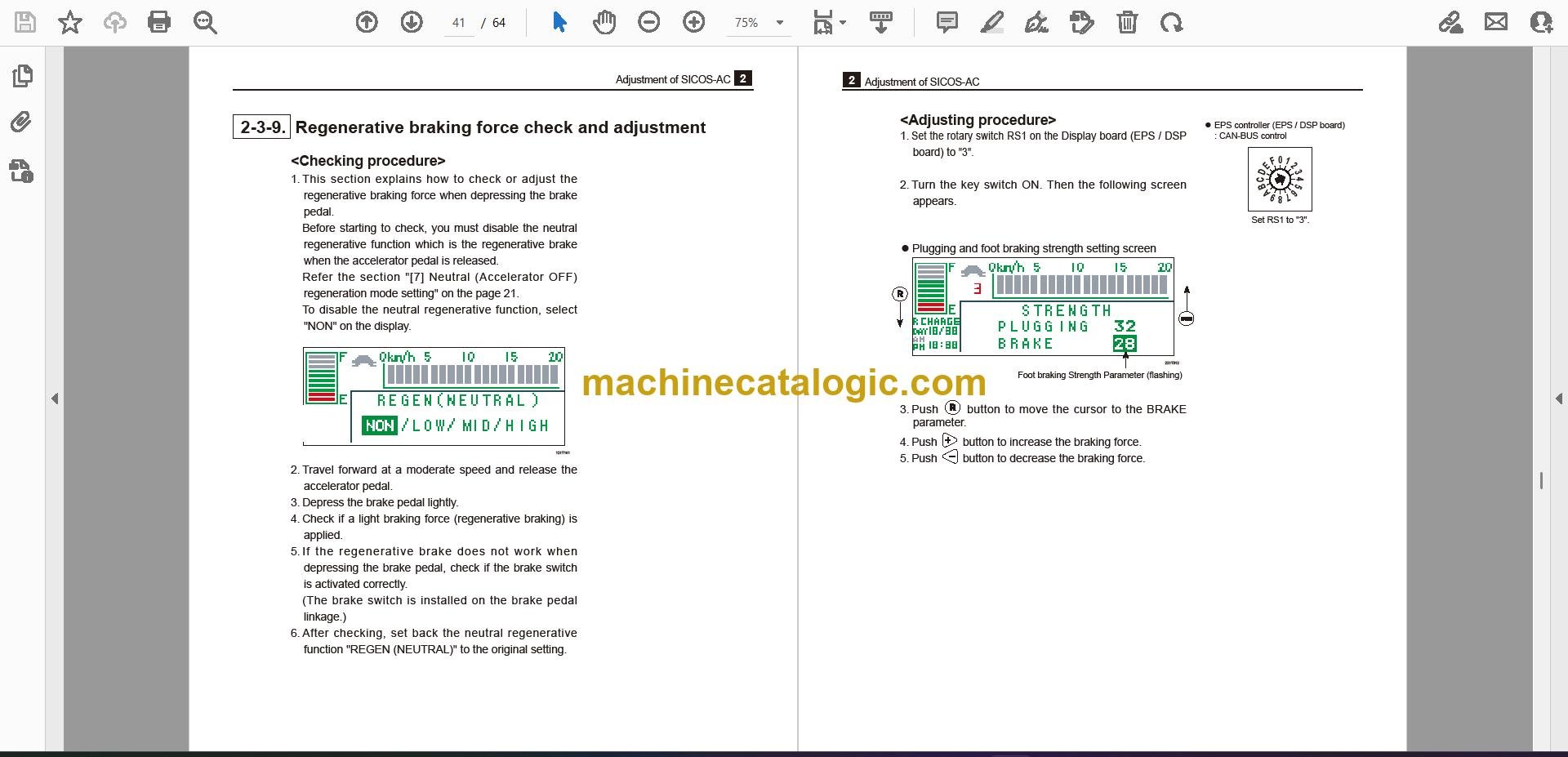Screen dimensions: 1568x757
Task: Click the REGEN(NEUTRAL) display illustration
Action: pyautogui.click(x=434, y=397)
